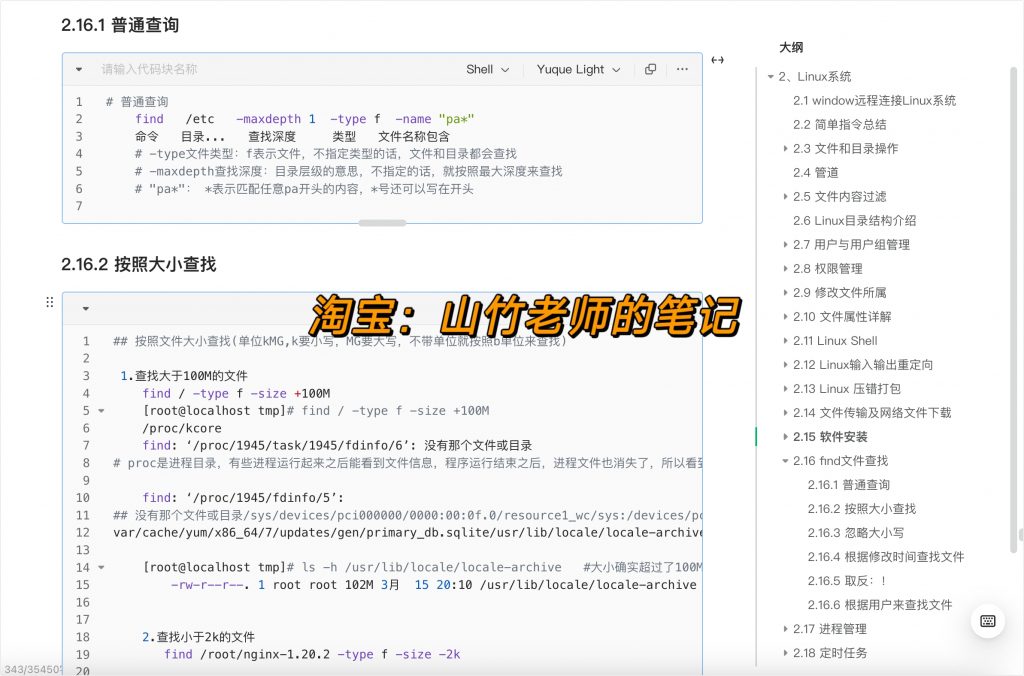Screen dimensions: 1024x676
Task: Open the keyboard shortcut icon at bottom right
Action: pos(988,621)
